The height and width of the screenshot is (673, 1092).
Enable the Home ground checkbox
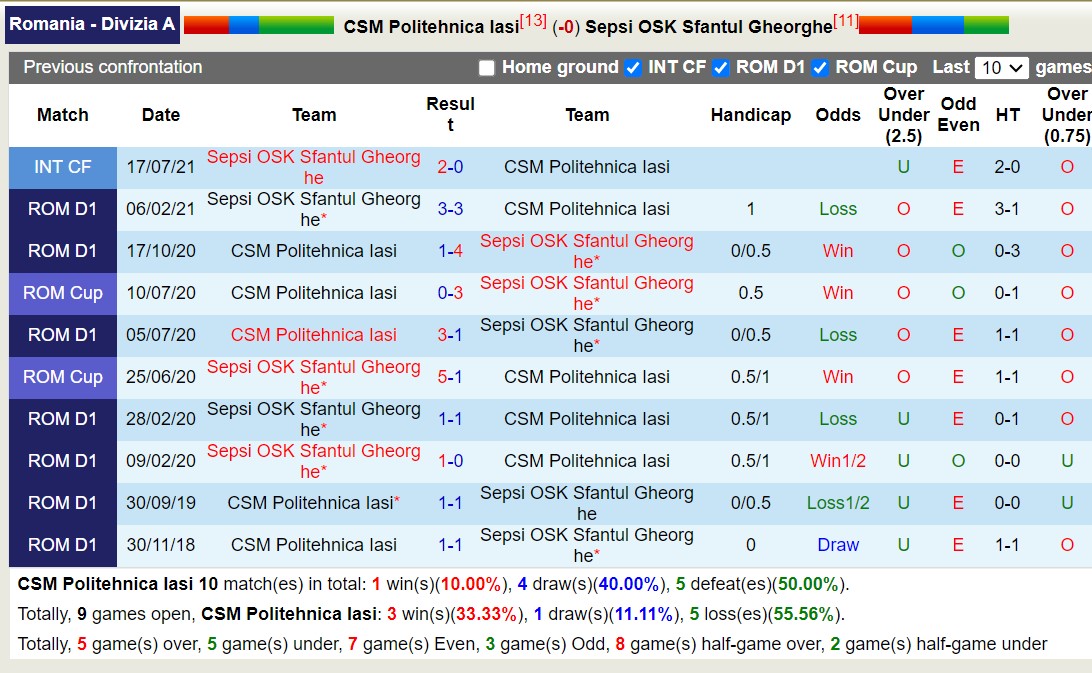coord(487,68)
